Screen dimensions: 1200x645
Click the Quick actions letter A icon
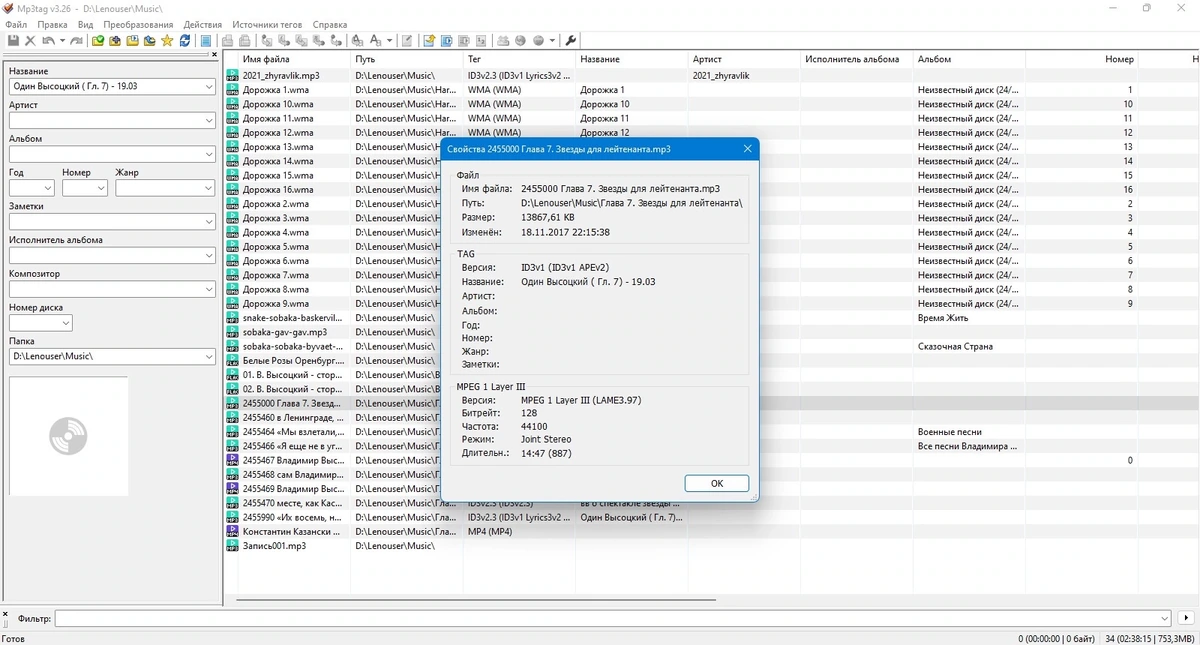tap(375, 40)
